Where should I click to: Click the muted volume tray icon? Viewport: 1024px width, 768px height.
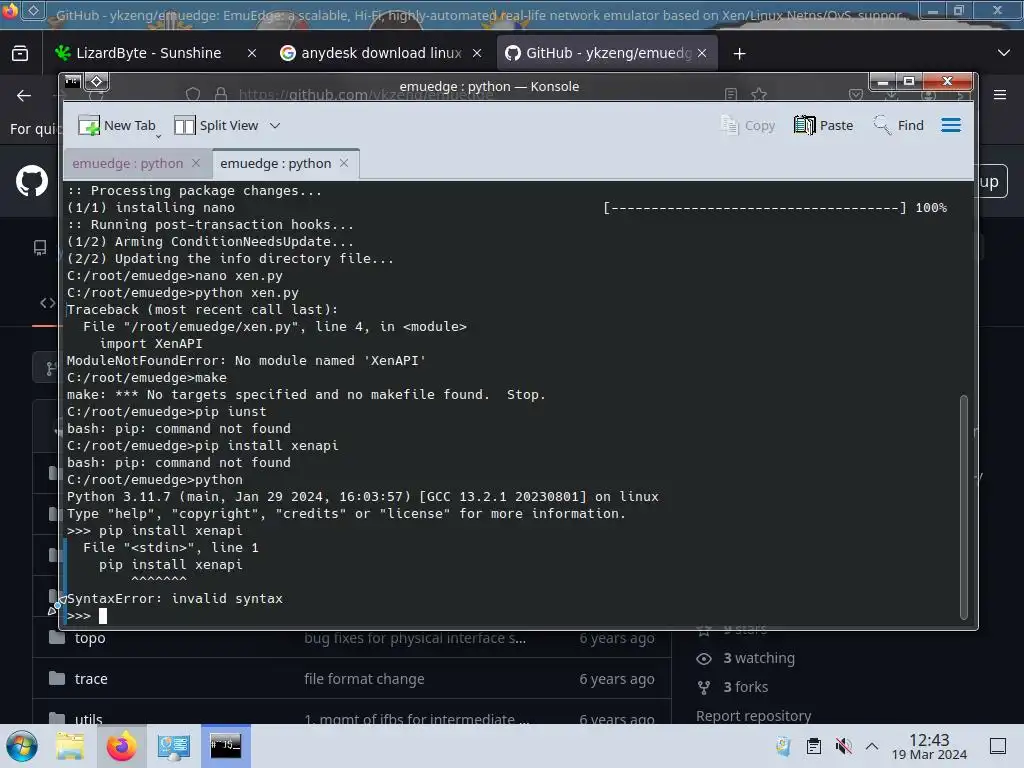tap(843, 746)
